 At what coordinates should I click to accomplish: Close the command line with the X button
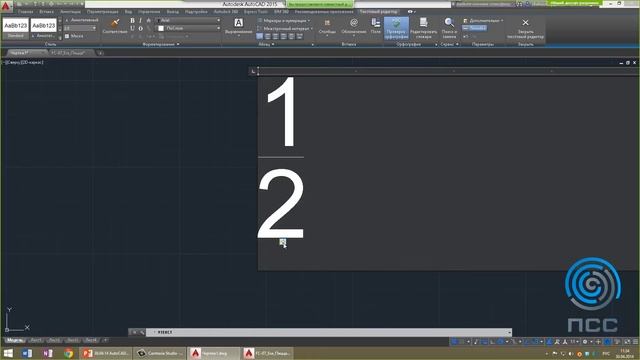point(134,332)
